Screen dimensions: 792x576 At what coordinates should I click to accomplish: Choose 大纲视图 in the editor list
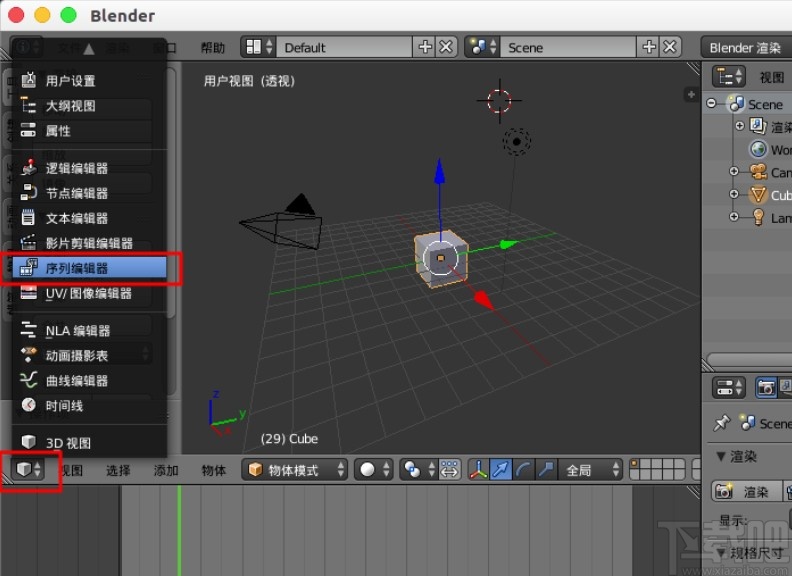coord(89,106)
